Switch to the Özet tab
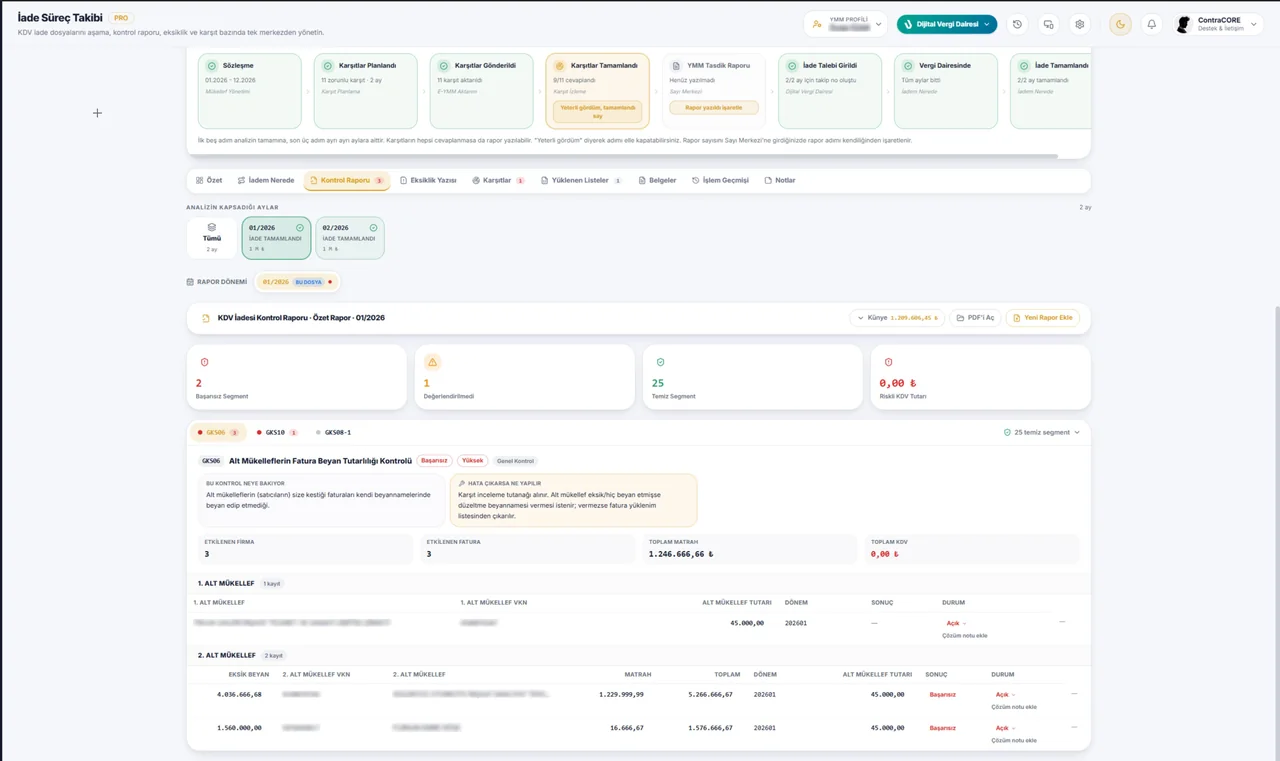Screen dimensions: 1280x761 pyautogui.click(x=209, y=180)
